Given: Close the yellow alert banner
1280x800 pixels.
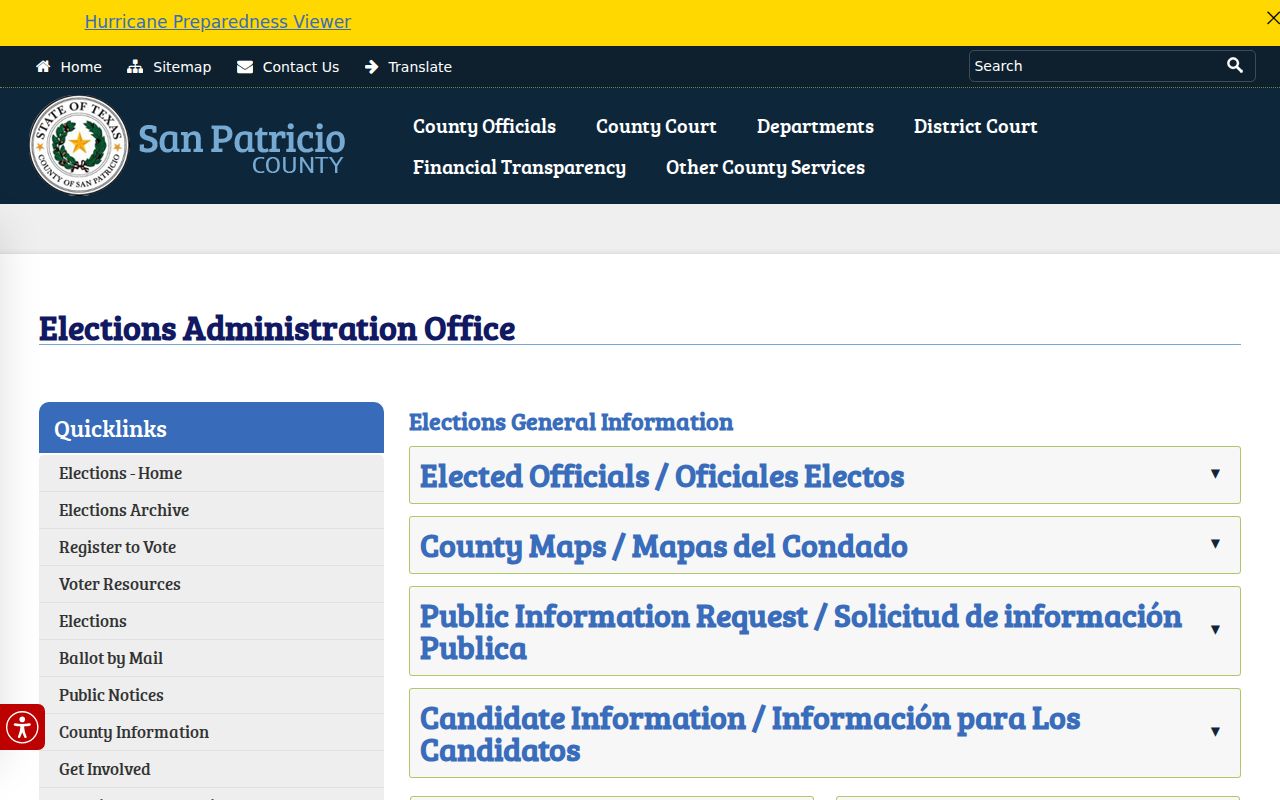Looking at the screenshot, I should [x=1272, y=18].
